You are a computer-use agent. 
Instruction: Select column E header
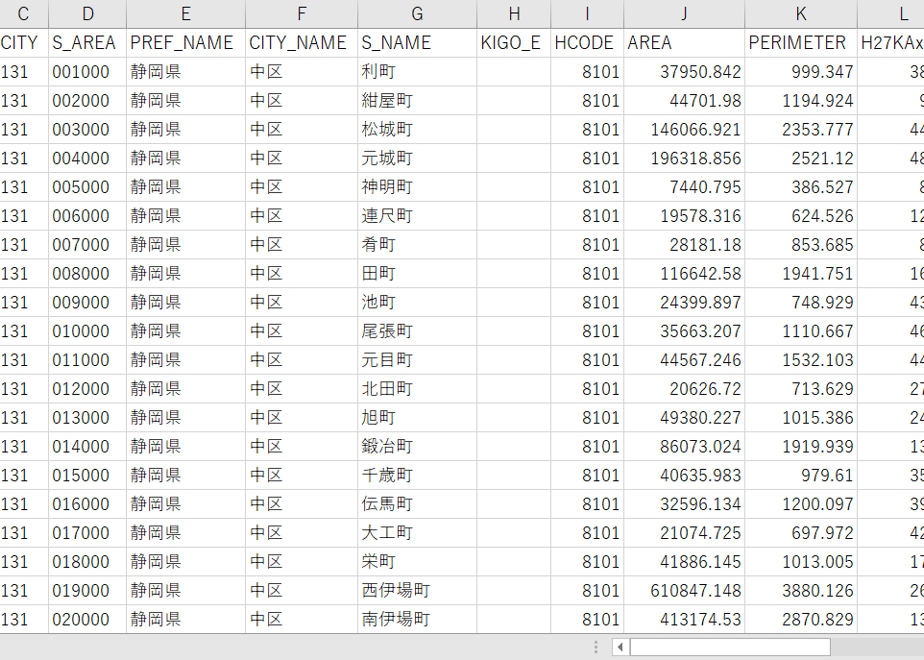coord(186,14)
